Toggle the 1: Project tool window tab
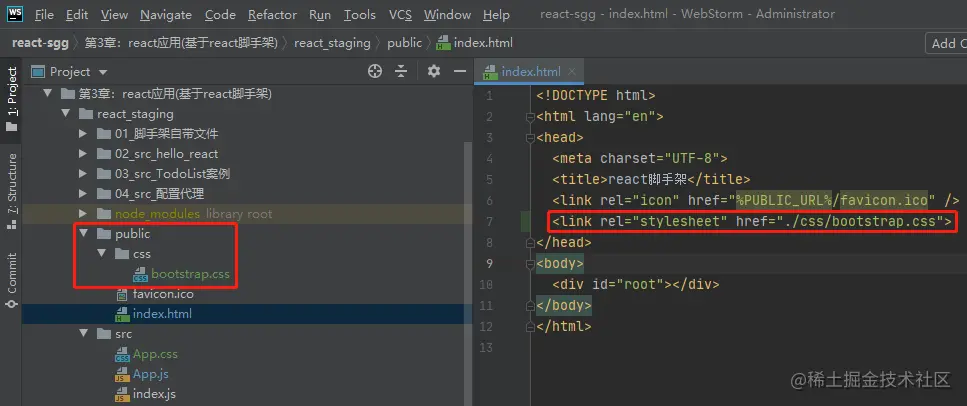Image resolution: width=967 pixels, height=406 pixels. click(x=11, y=100)
